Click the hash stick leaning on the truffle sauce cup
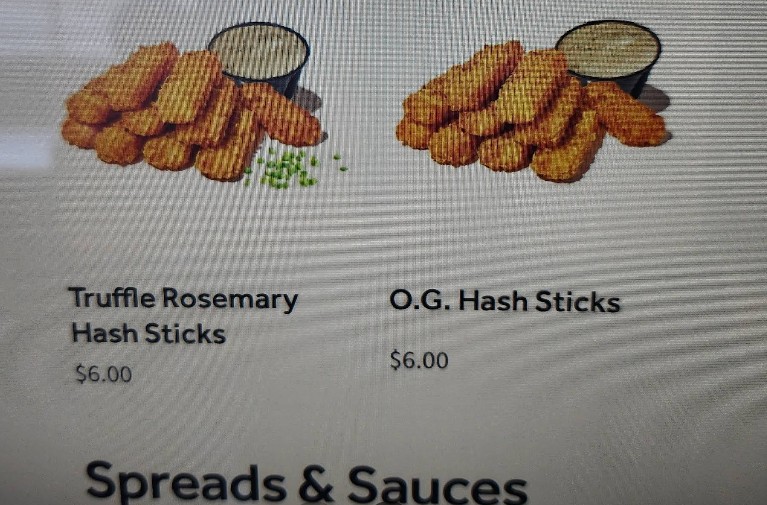The width and height of the screenshot is (767, 505). (282, 115)
